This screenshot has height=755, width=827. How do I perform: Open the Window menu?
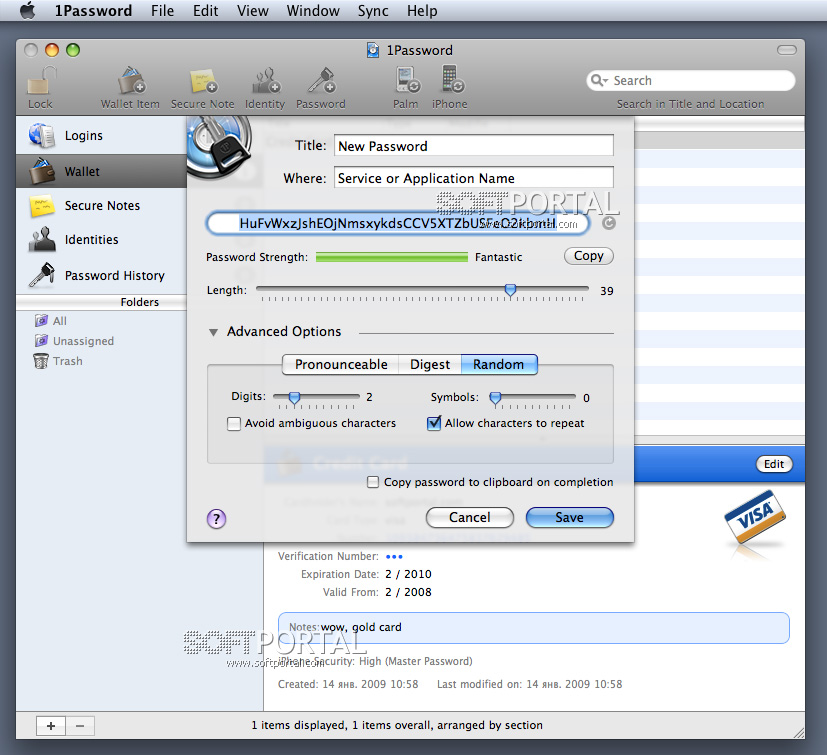[x=313, y=11]
